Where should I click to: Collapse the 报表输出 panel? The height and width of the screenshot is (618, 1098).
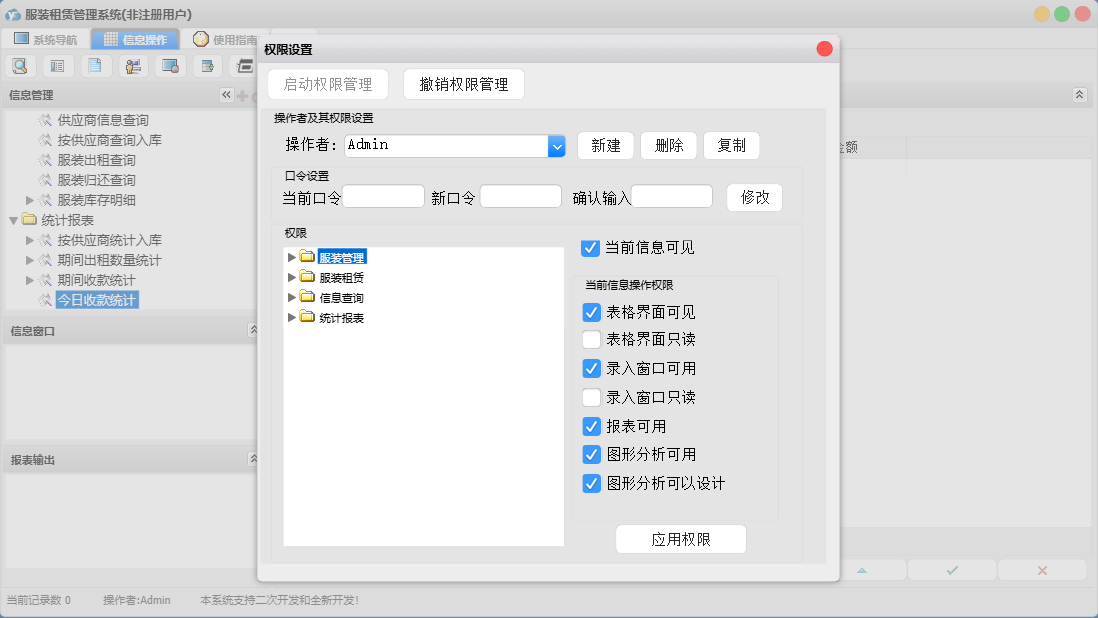pos(253,458)
